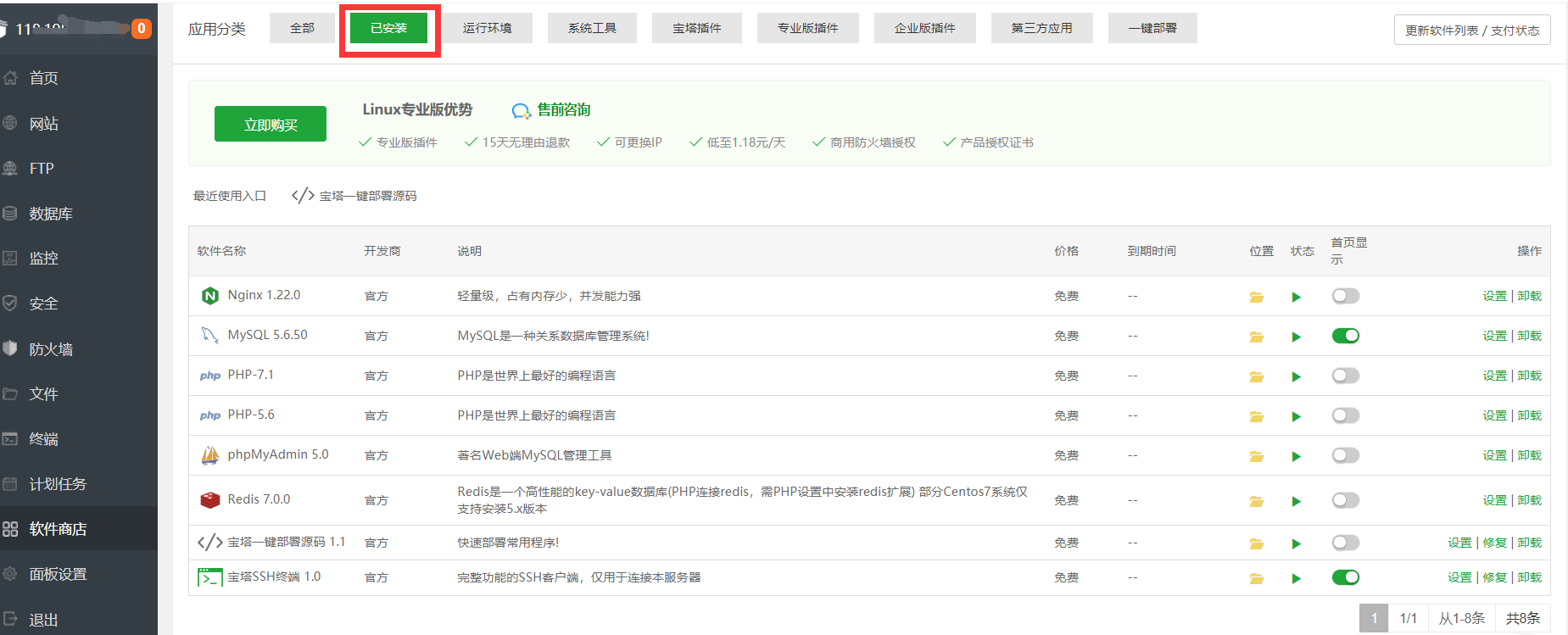Click 设置 for Redis 7.0.0
Screen dimensions: 1568x635
(x=1494, y=500)
